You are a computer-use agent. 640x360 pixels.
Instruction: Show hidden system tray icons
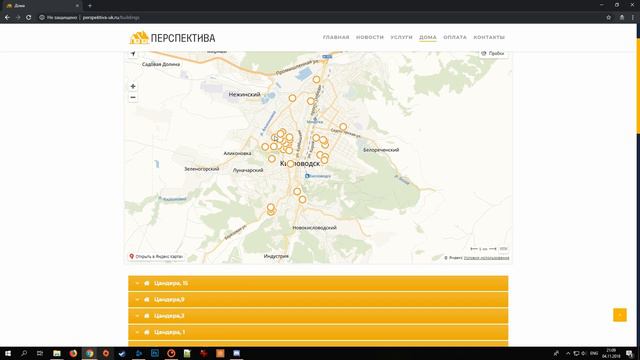[x=568, y=353]
